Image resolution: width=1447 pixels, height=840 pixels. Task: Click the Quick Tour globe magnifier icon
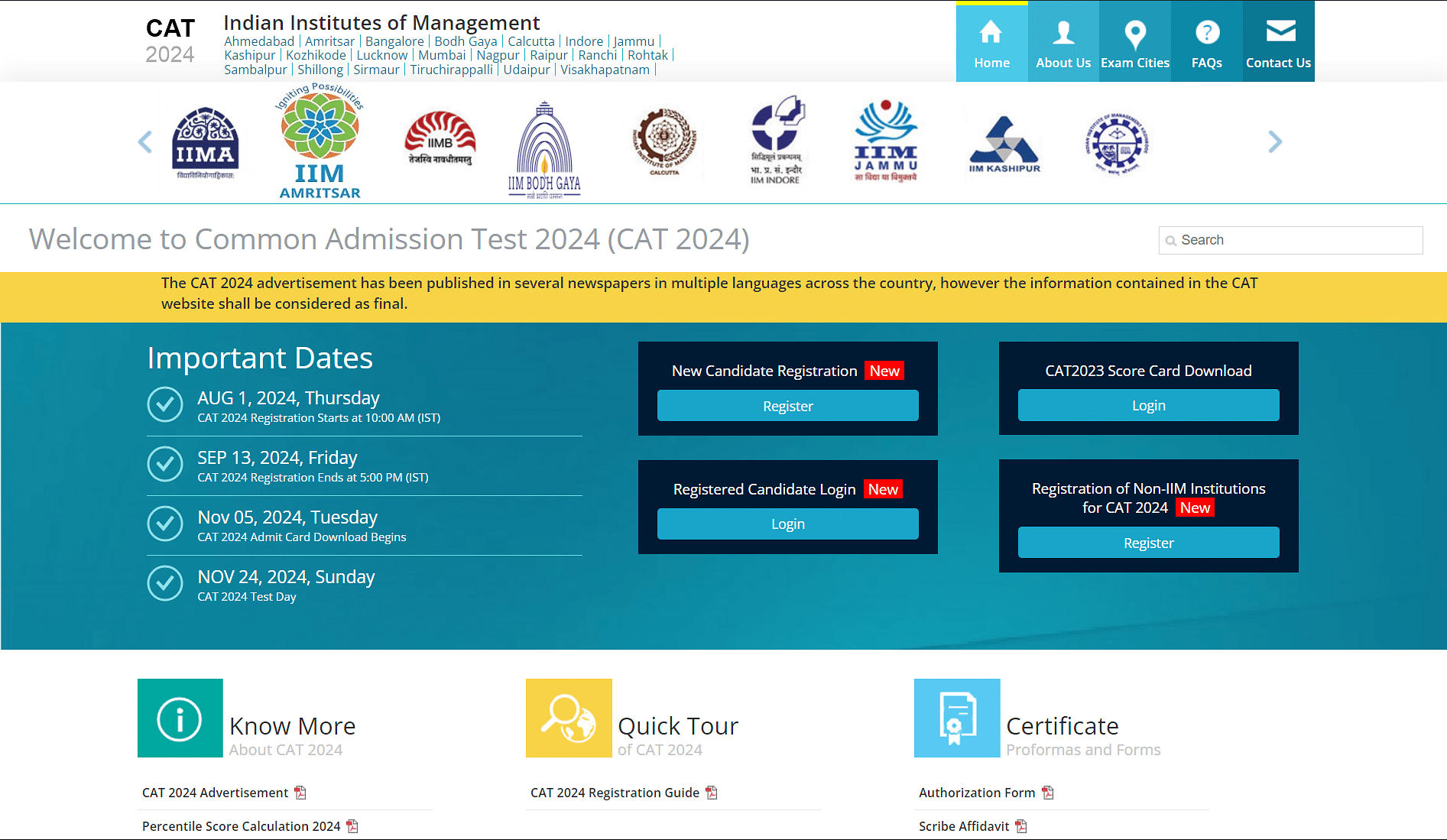click(x=569, y=718)
